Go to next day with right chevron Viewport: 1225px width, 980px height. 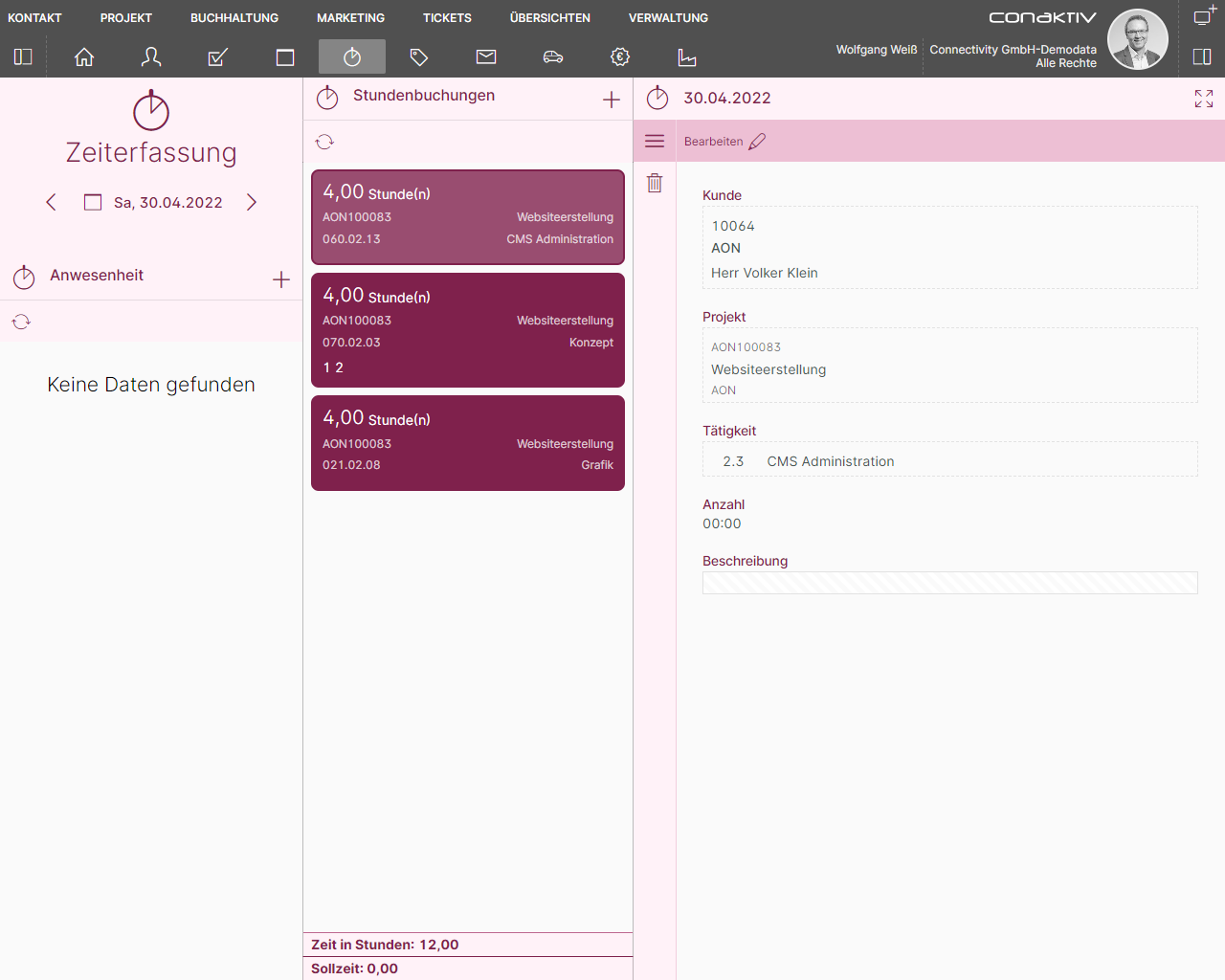(x=252, y=202)
